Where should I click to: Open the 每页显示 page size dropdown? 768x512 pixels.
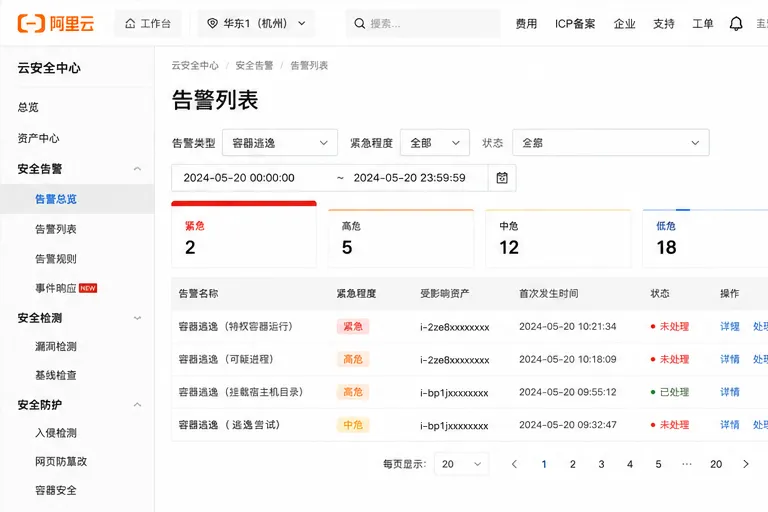pos(461,464)
